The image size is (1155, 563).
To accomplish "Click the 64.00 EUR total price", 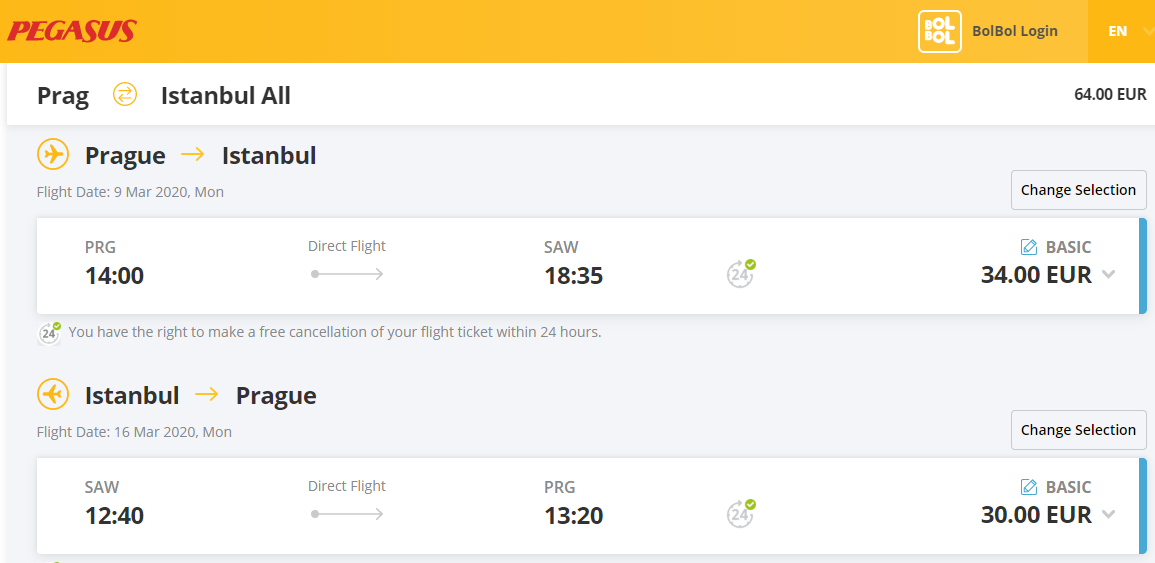I will (1110, 94).
